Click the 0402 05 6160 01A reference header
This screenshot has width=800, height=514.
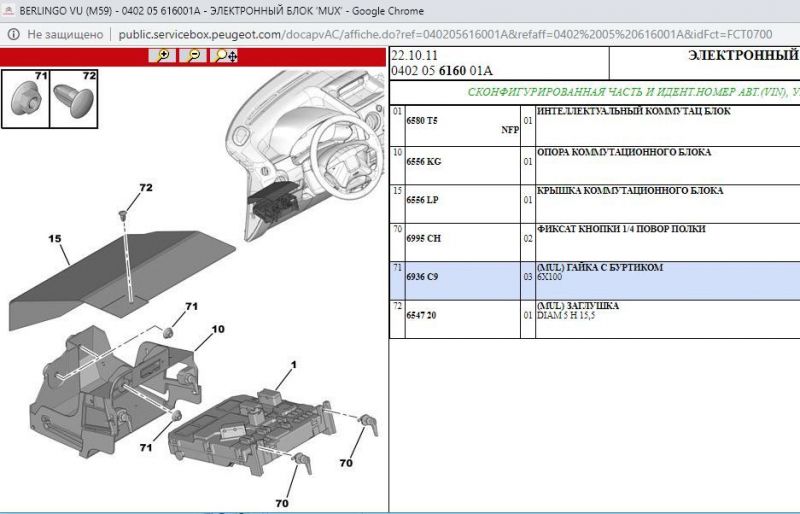(x=441, y=71)
